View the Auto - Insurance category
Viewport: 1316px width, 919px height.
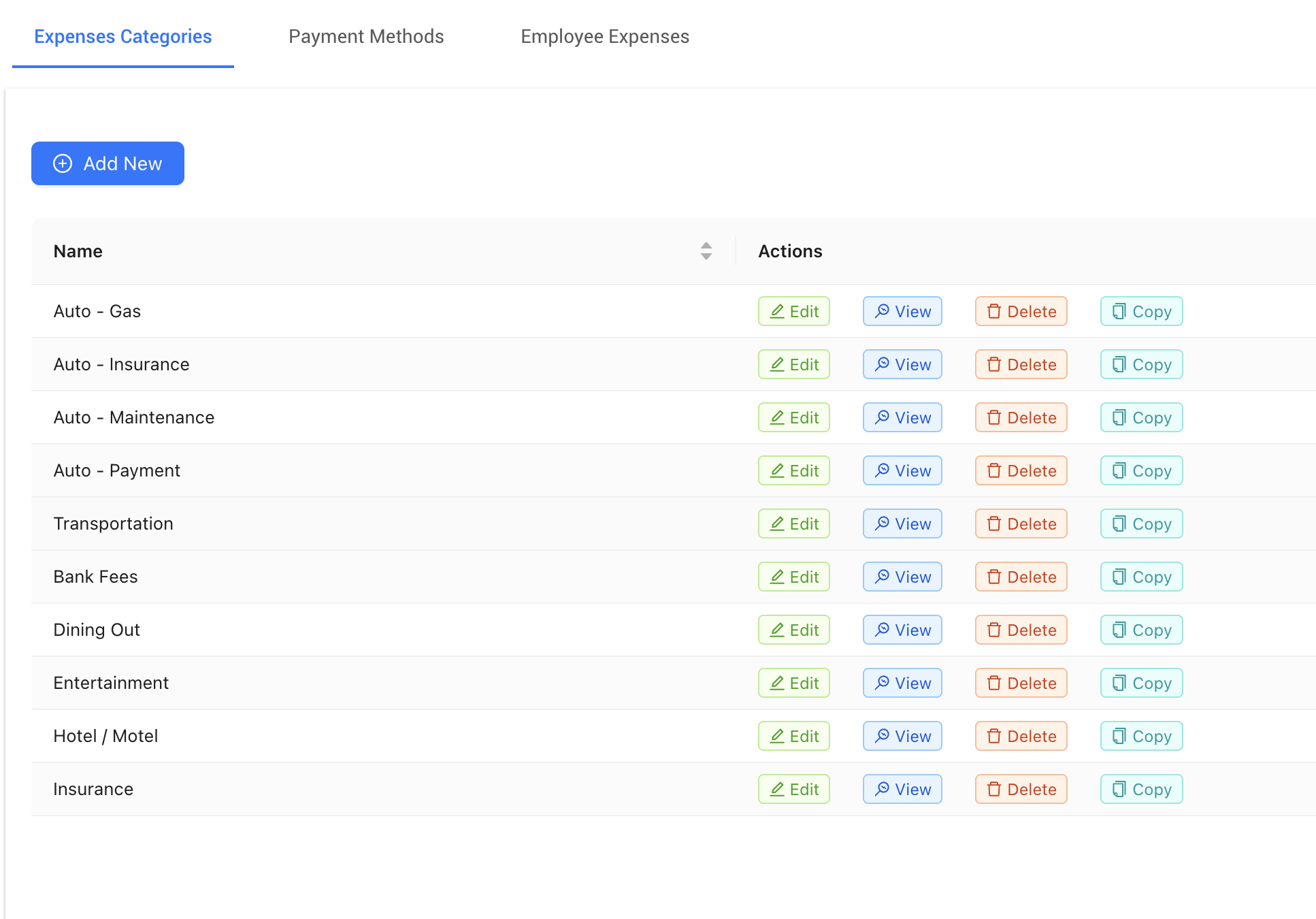click(902, 364)
